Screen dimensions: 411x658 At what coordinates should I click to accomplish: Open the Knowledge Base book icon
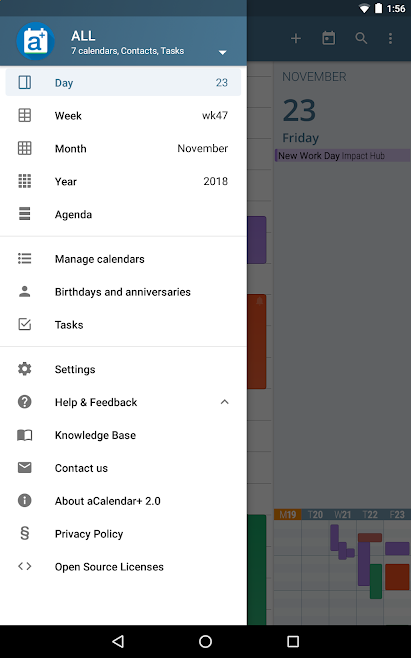(x=25, y=435)
